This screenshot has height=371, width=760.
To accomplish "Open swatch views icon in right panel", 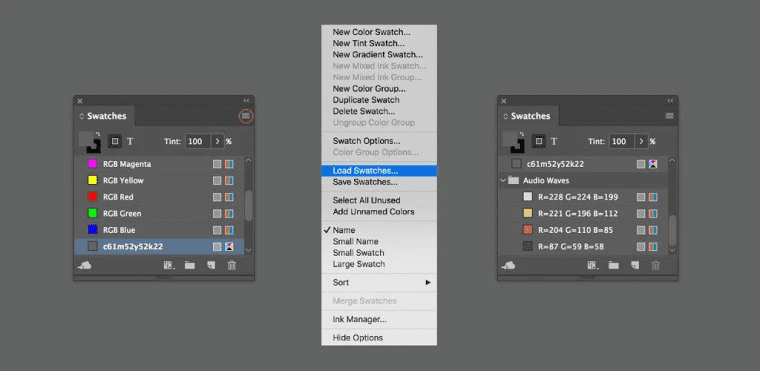I will coord(592,265).
